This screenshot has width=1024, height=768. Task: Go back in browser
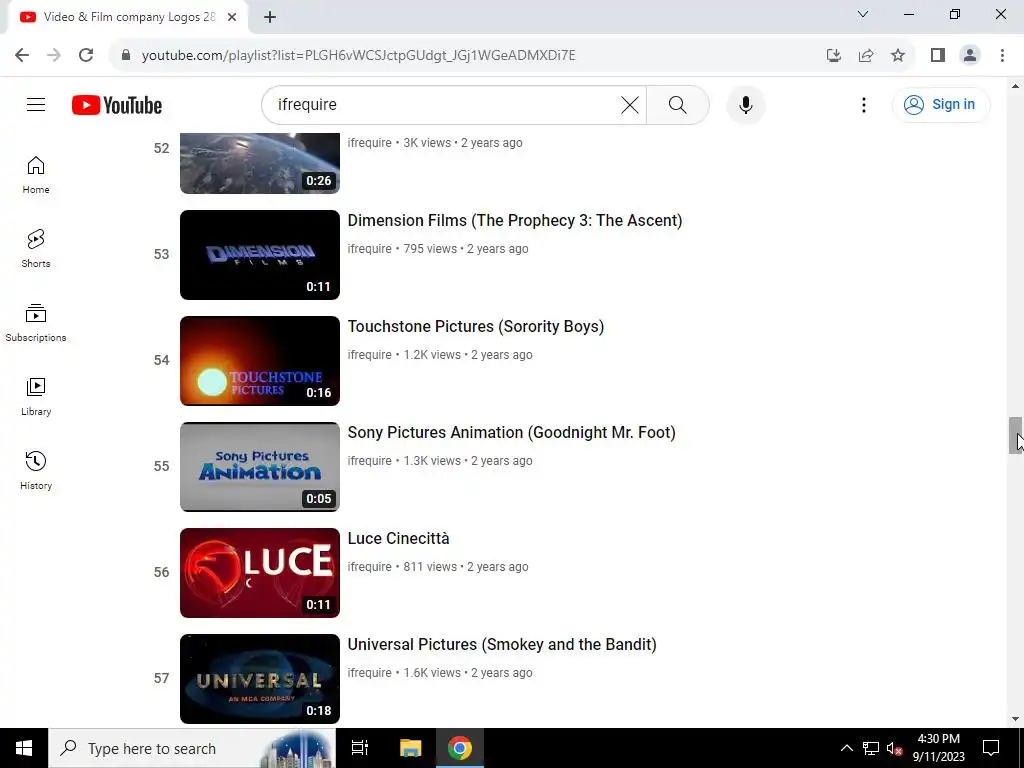tap(22, 55)
